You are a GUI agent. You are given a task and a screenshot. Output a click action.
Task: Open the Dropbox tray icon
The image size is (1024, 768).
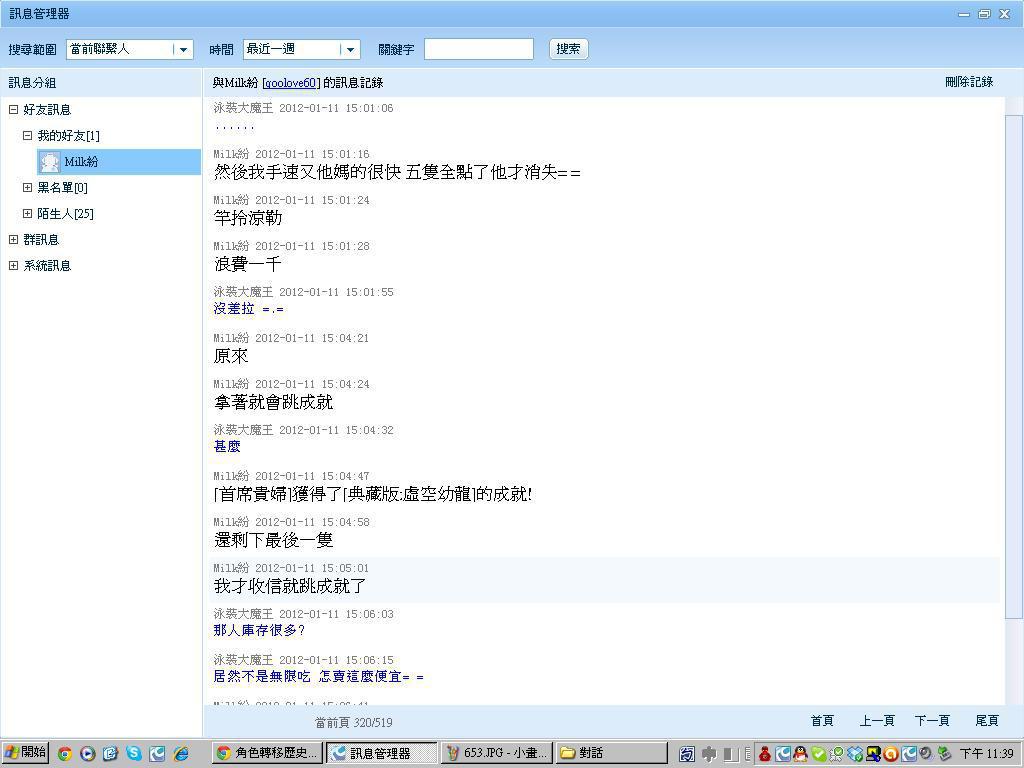click(855, 754)
